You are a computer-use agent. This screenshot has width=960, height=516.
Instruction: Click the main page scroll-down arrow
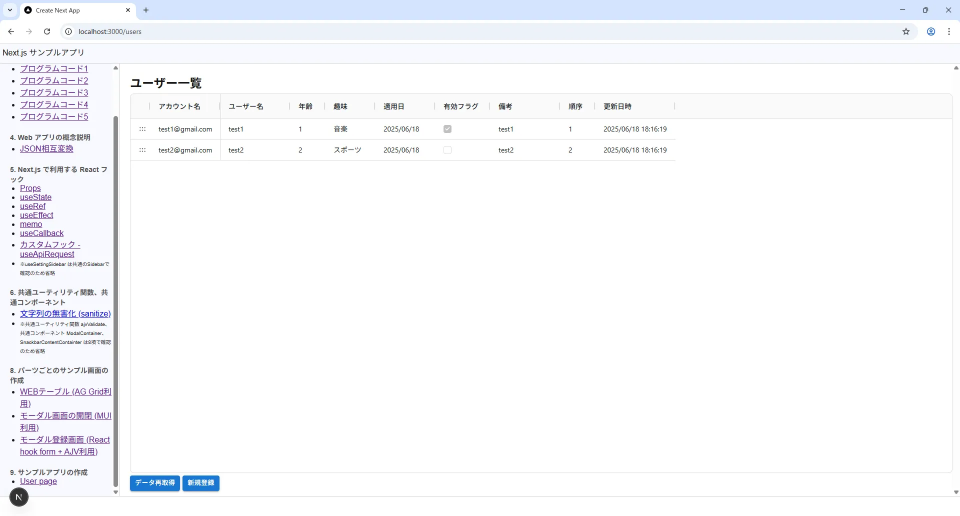tap(956, 492)
